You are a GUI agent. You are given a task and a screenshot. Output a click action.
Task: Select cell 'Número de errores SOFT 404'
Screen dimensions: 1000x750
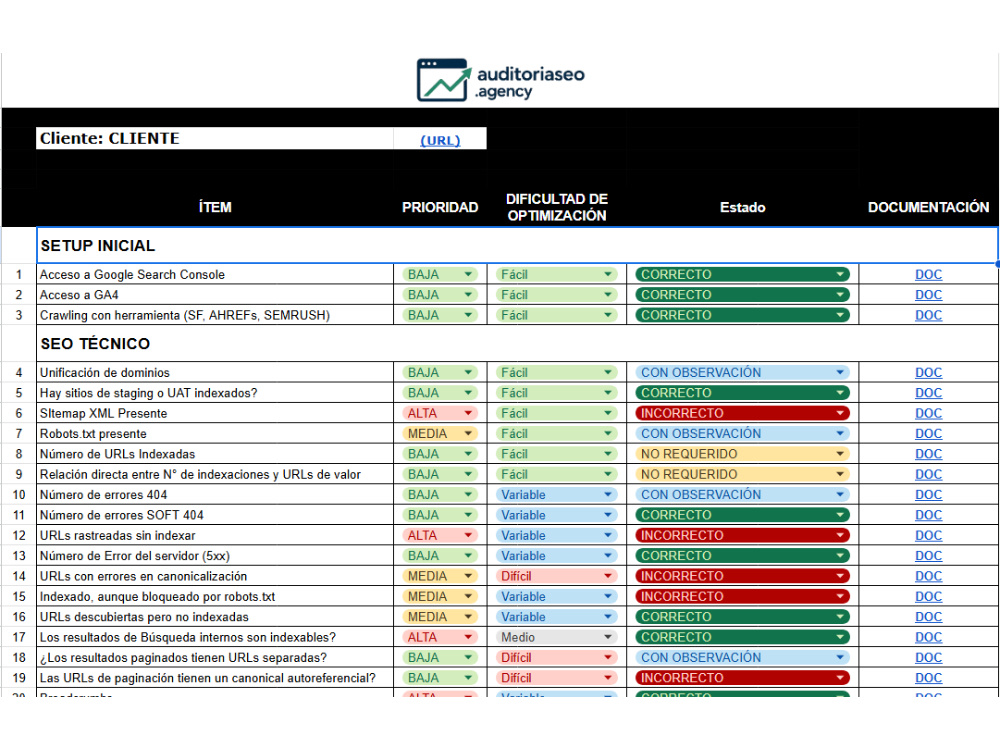[x=215, y=515]
